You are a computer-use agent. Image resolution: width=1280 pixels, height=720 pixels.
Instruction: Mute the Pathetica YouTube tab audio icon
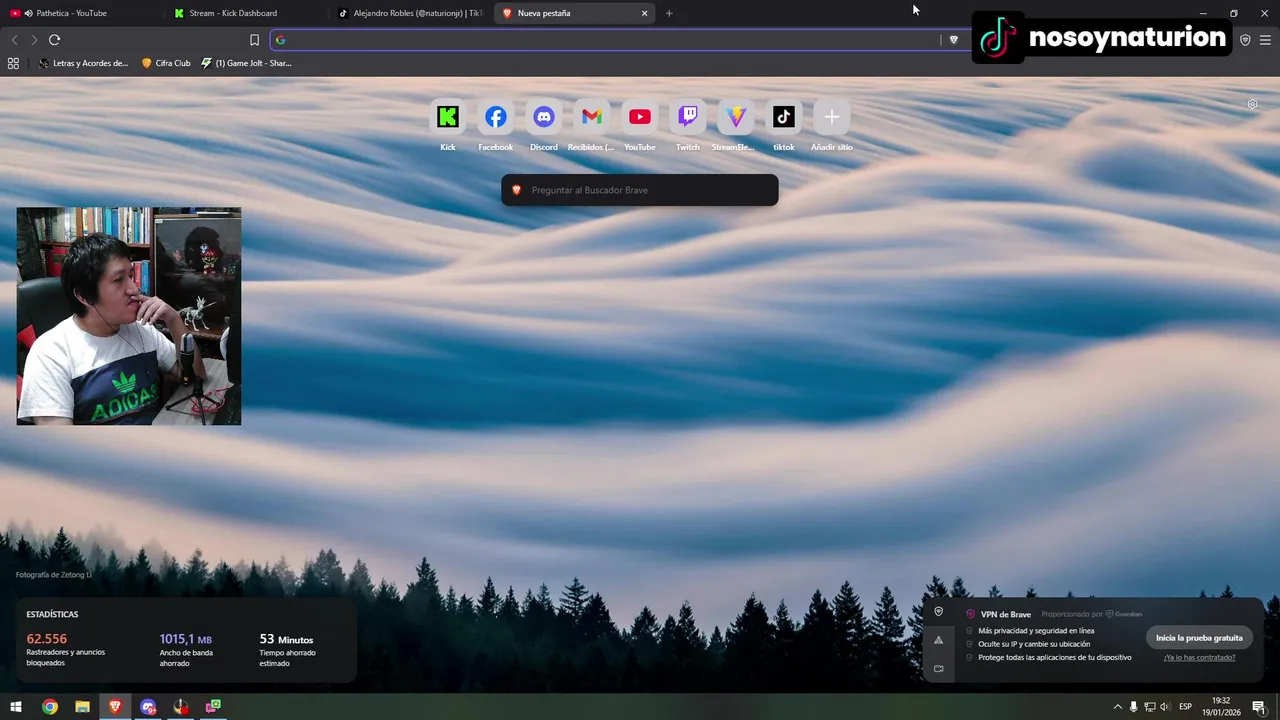28,13
